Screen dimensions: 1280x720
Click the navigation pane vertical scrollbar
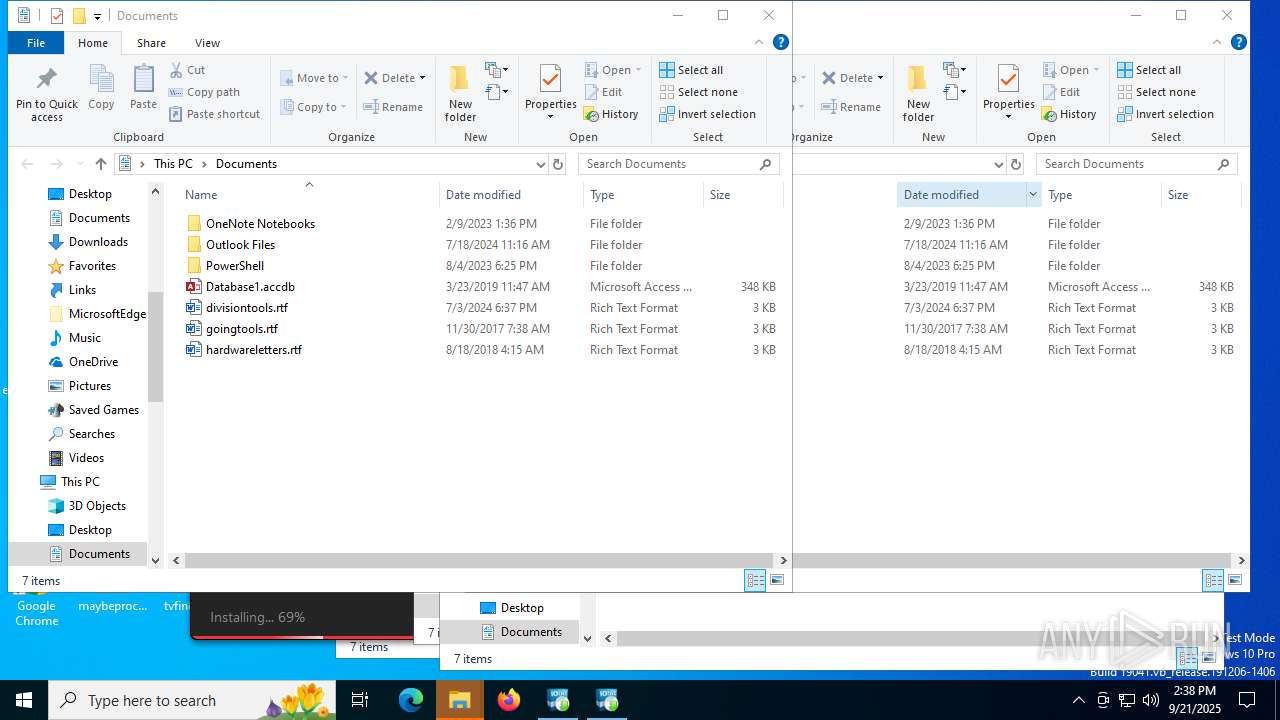pyautogui.click(x=155, y=346)
